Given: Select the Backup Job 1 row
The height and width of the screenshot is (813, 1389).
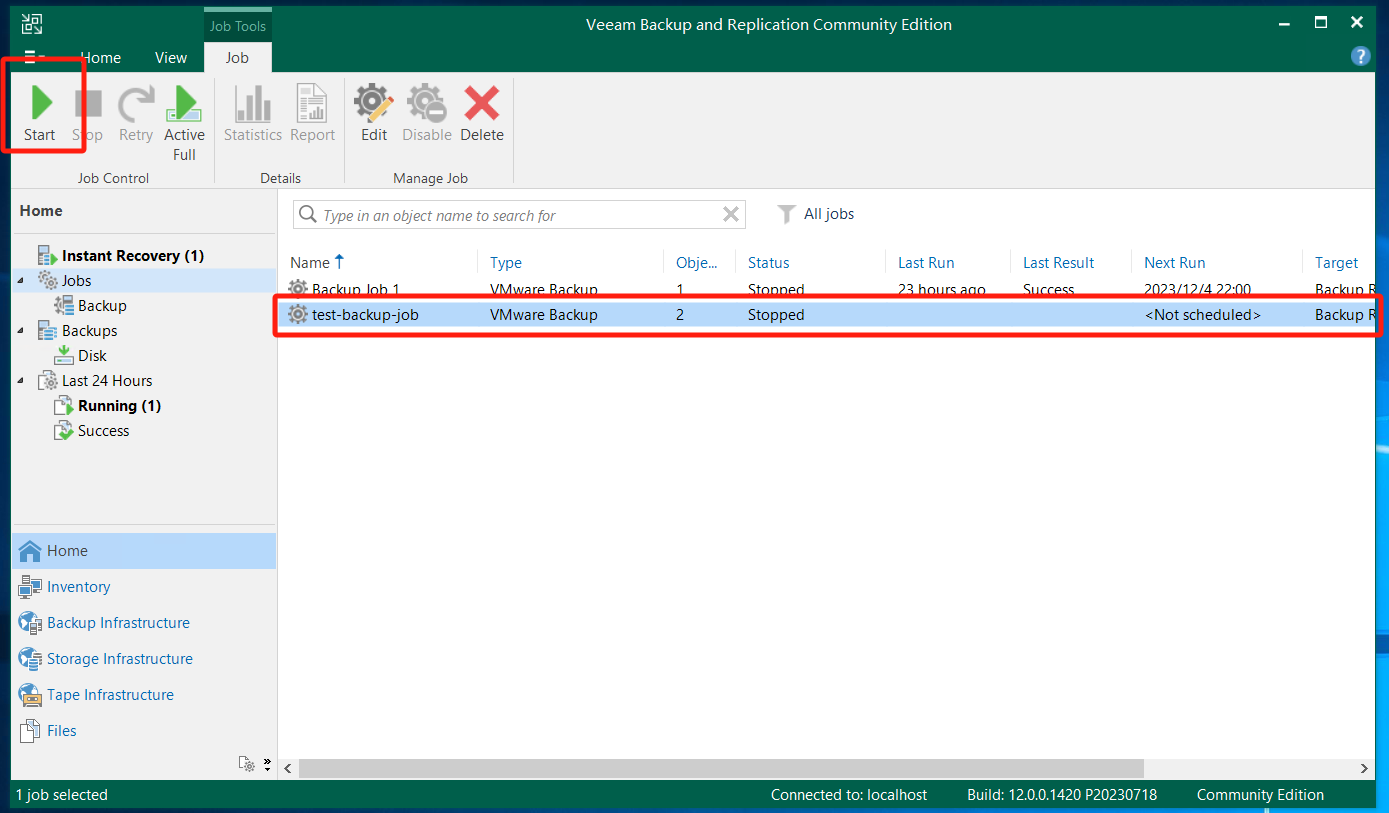Looking at the screenshot, I should (x=826, y=289).
